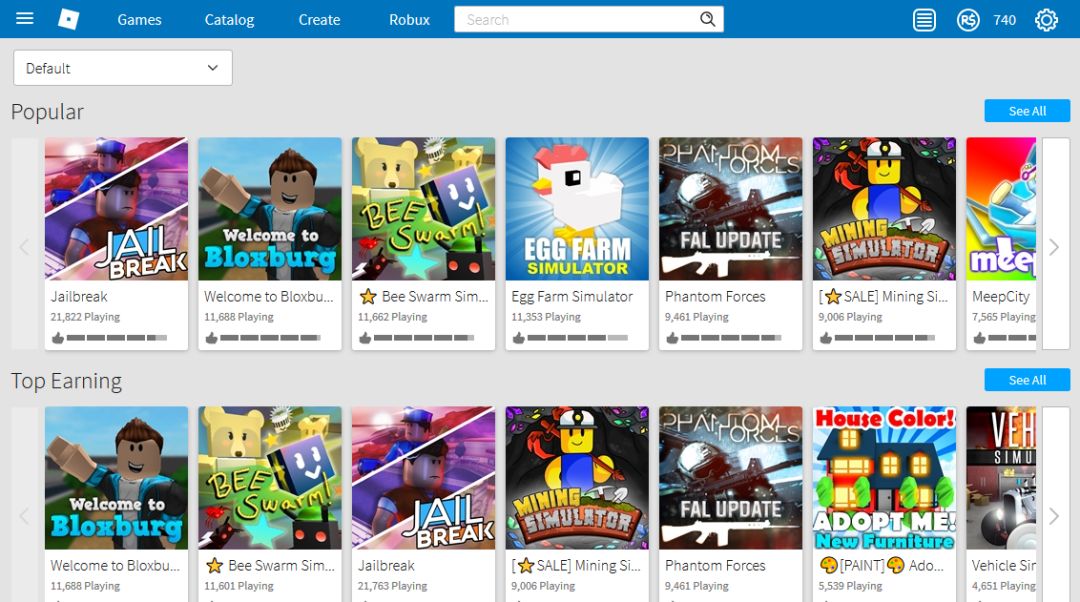The width and height of the screenshot is (1080, 602).
Task: Click the '4,651 Playing' count text
Action: (1004, 586)
